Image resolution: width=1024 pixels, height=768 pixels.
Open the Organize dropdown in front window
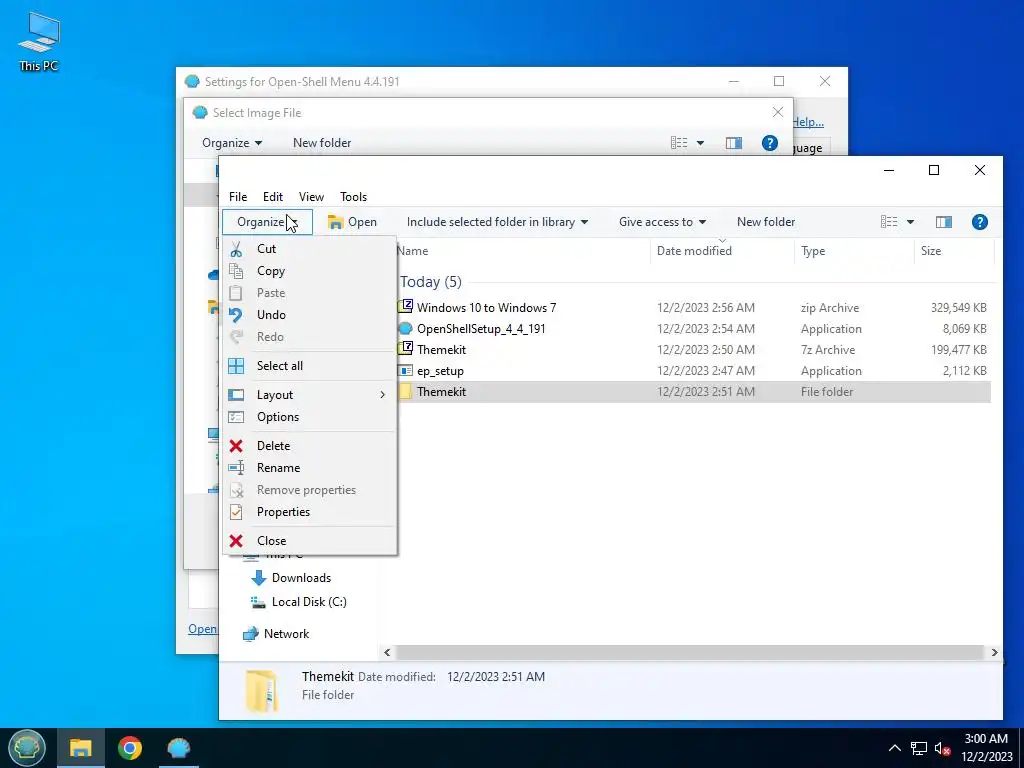pyautogui.click(x=267, y=222)
